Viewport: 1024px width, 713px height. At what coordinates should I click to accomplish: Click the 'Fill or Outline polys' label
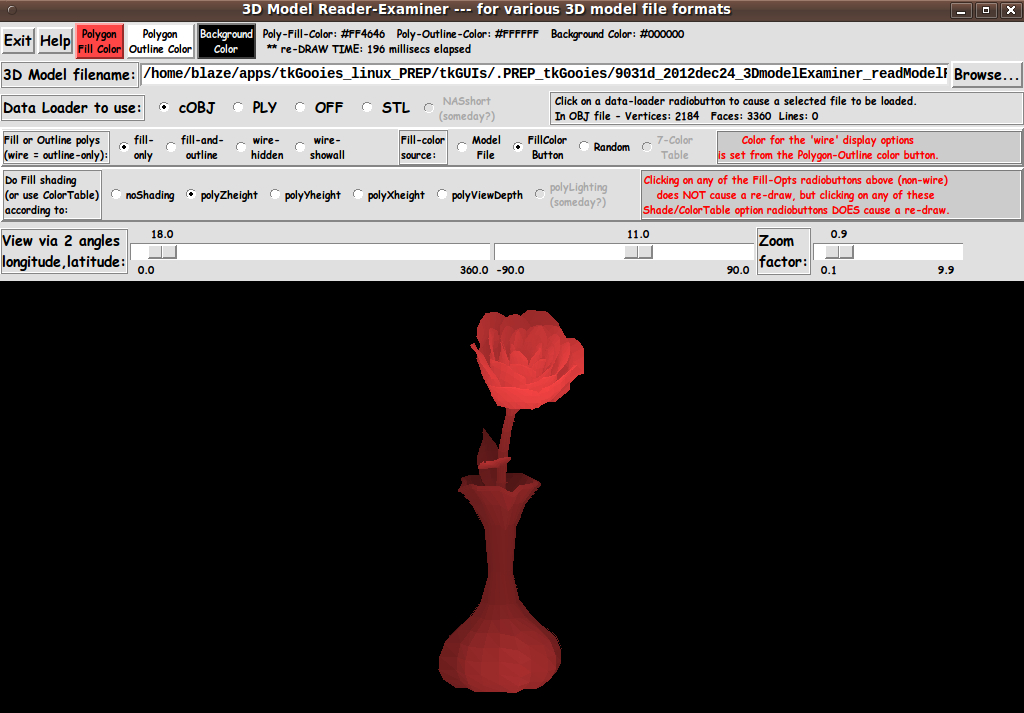[56, 148]
